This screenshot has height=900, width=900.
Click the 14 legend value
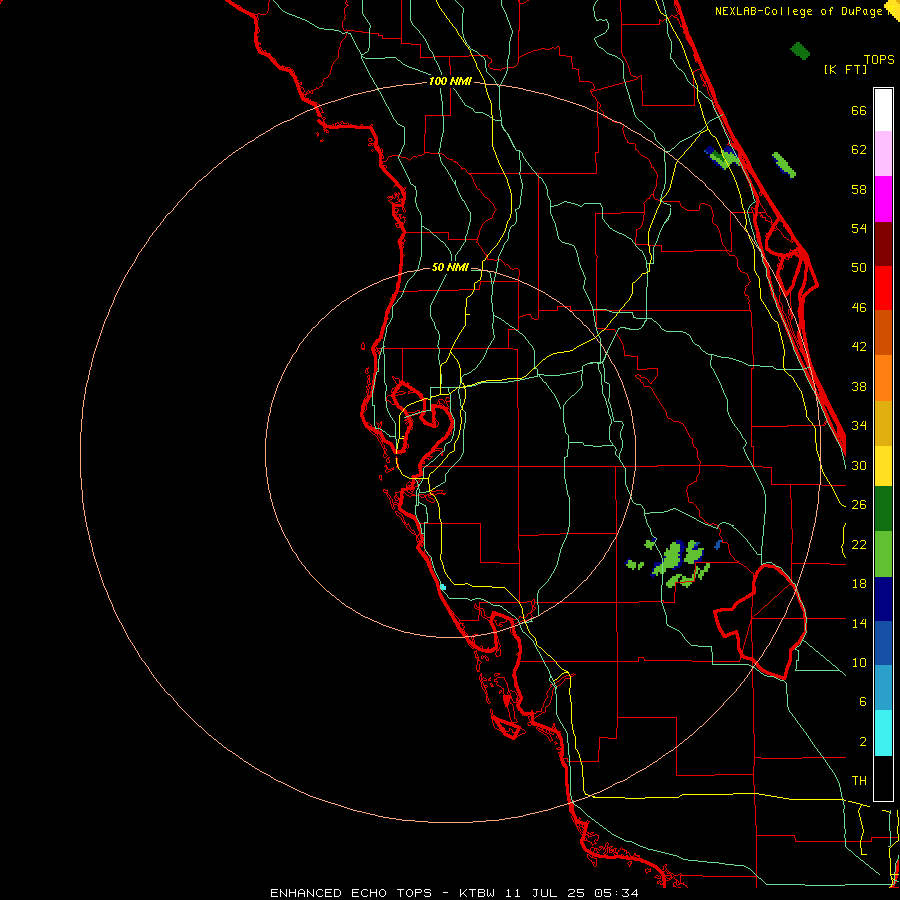[859, 623]
